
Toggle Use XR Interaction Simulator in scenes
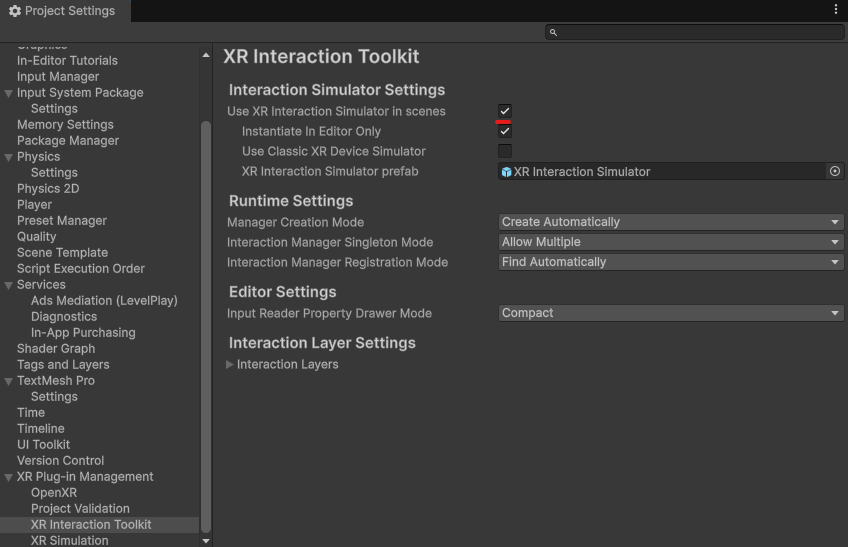(x=505, y=111)
